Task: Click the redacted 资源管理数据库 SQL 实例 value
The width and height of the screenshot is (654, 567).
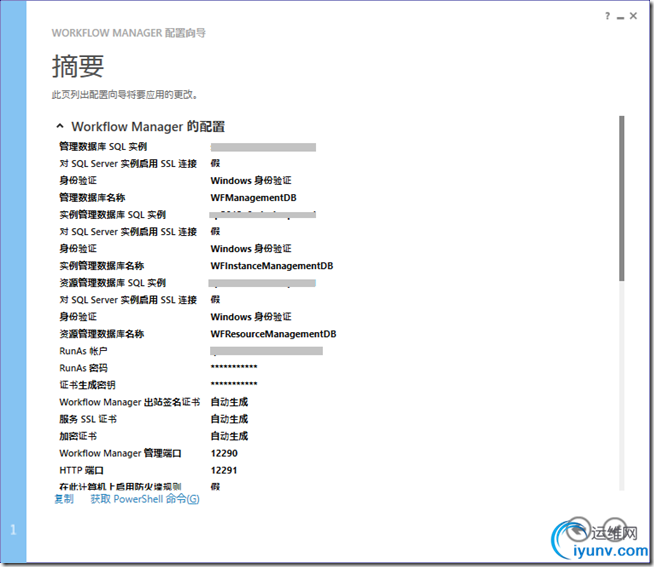Action: click(x=262, y=283)
